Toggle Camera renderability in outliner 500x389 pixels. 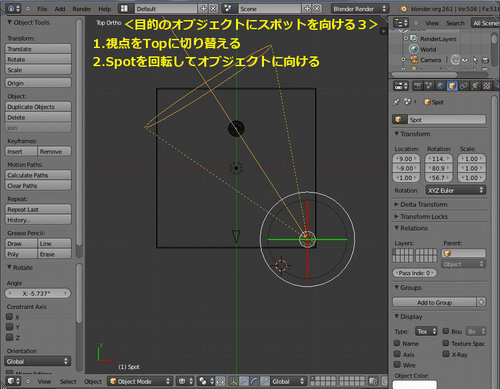pos(486,60)
